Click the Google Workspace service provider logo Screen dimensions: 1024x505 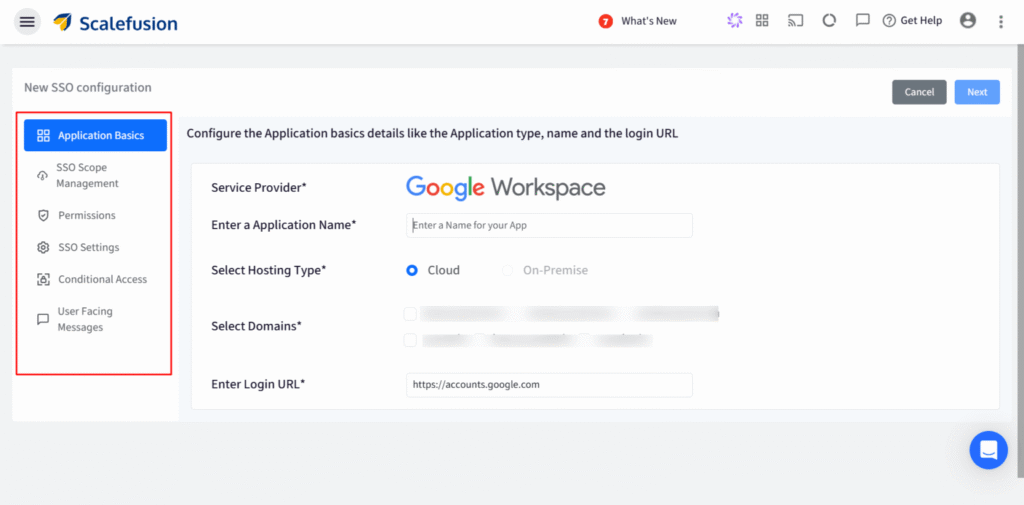point(505,187)
